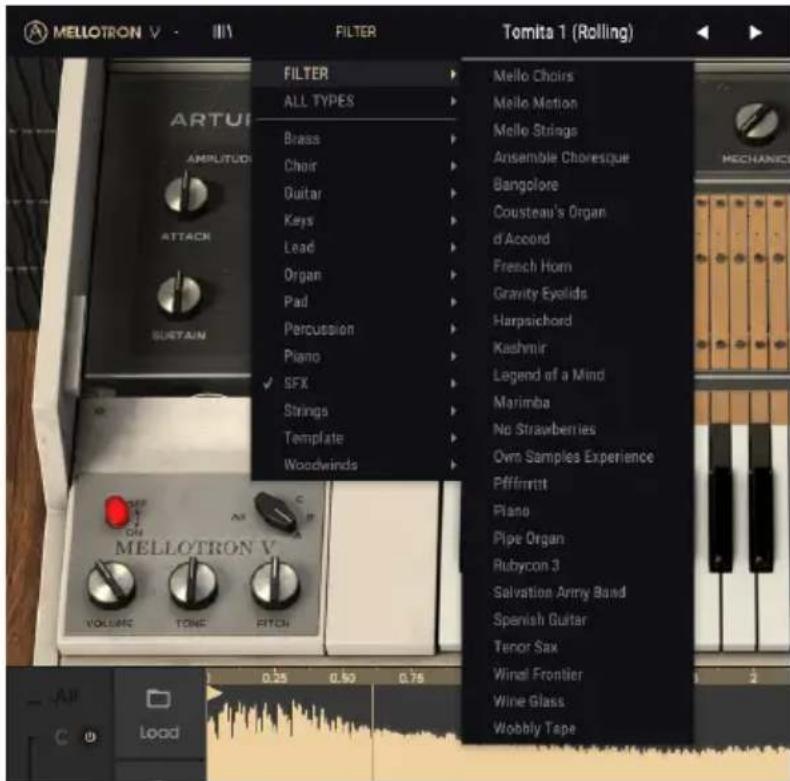This screenshot has width=790, height=781.
Task: Expand the Brass category submenu
Action: [356, 139]
